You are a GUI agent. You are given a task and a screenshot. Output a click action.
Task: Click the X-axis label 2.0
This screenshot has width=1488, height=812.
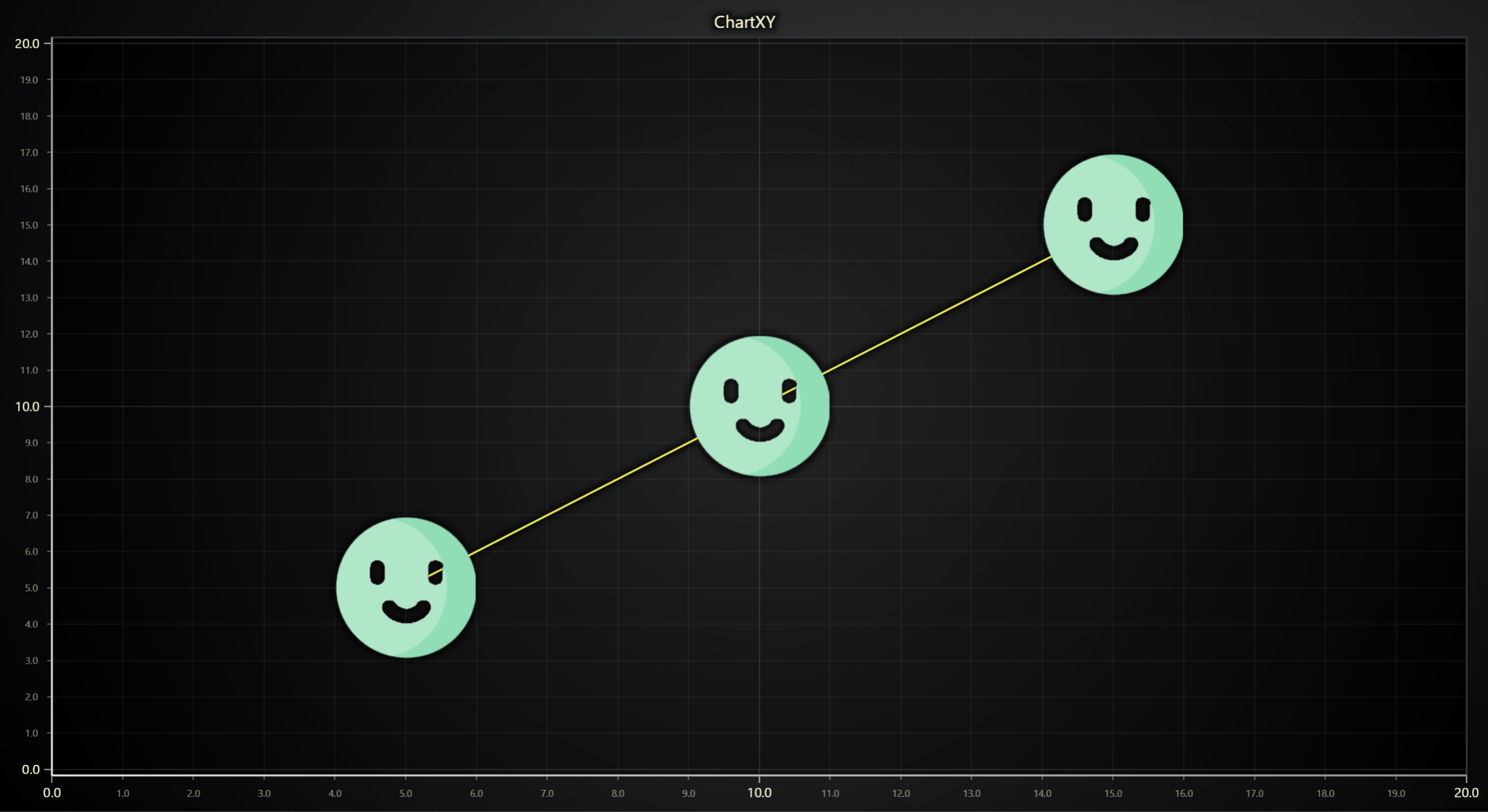click(x=193, y=793)
